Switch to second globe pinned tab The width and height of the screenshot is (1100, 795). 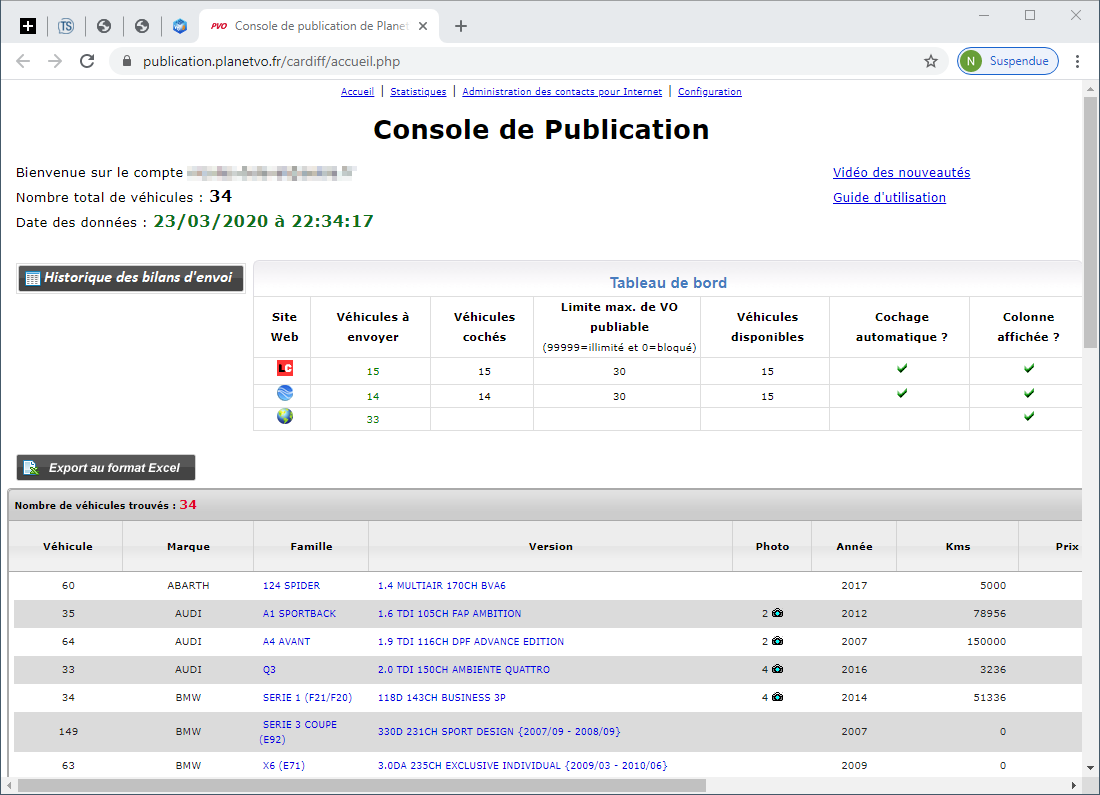coord(142,26)
